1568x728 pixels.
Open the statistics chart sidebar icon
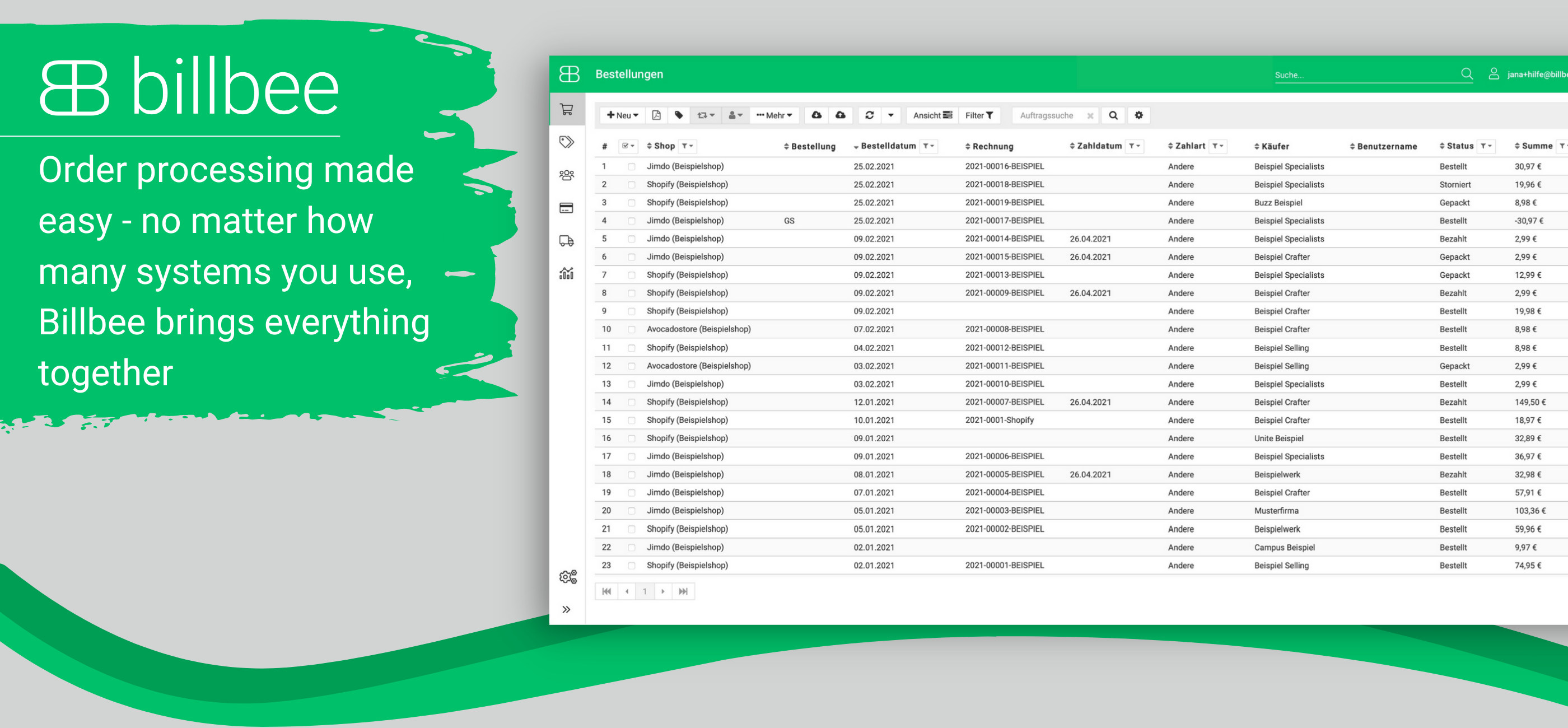[x=566, y=273]
